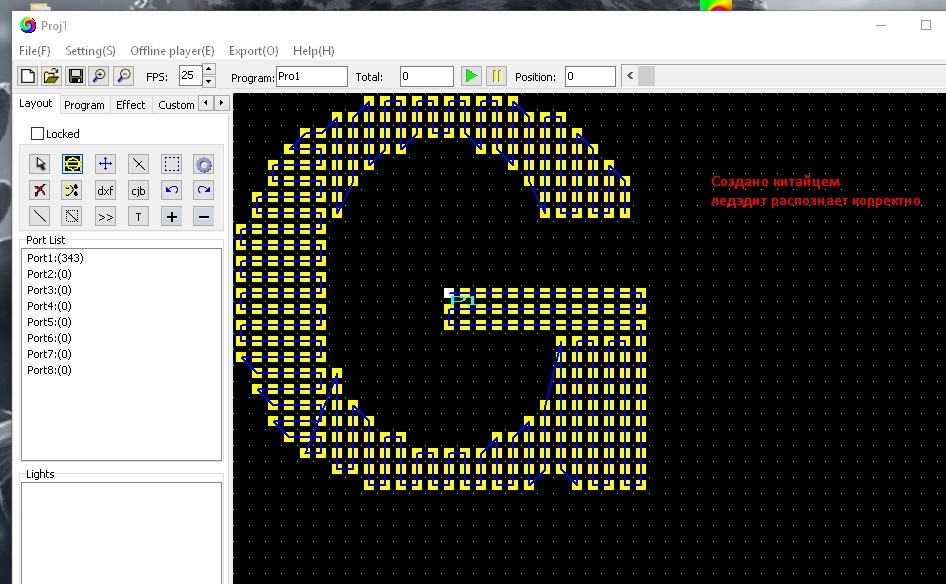
Task: Click the red X delete tool
Action: point(40,191)
